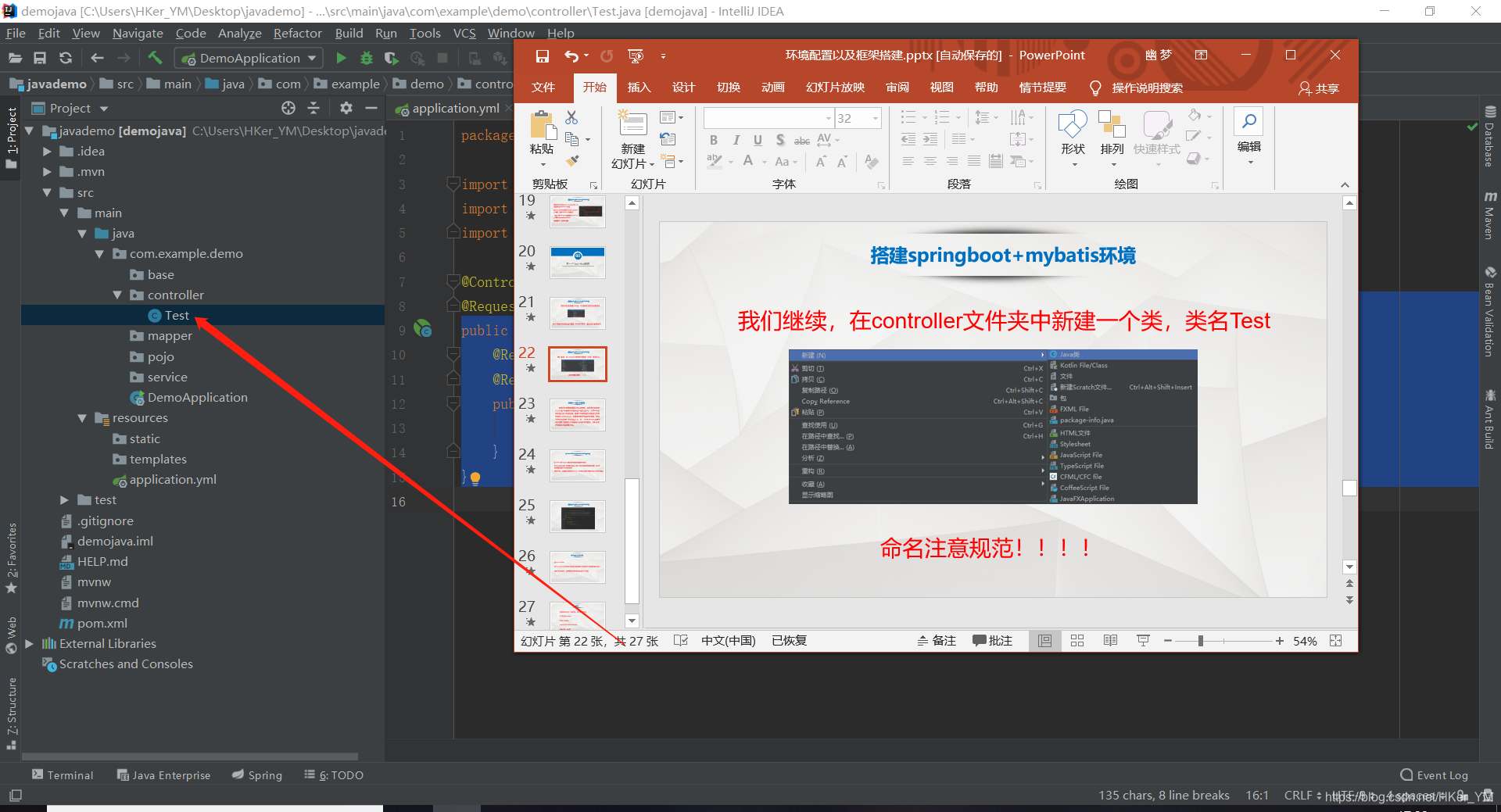Run DemoApplication with the green play icon
The image size is (1501, 812).
[341, 58]
